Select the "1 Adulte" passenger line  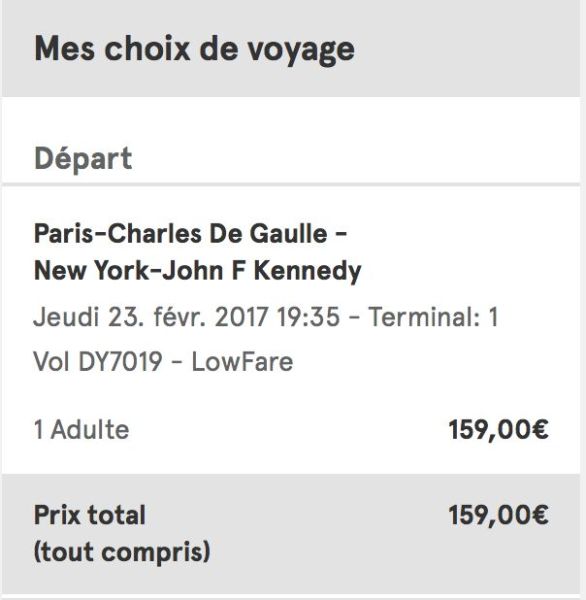coord(82,430)
